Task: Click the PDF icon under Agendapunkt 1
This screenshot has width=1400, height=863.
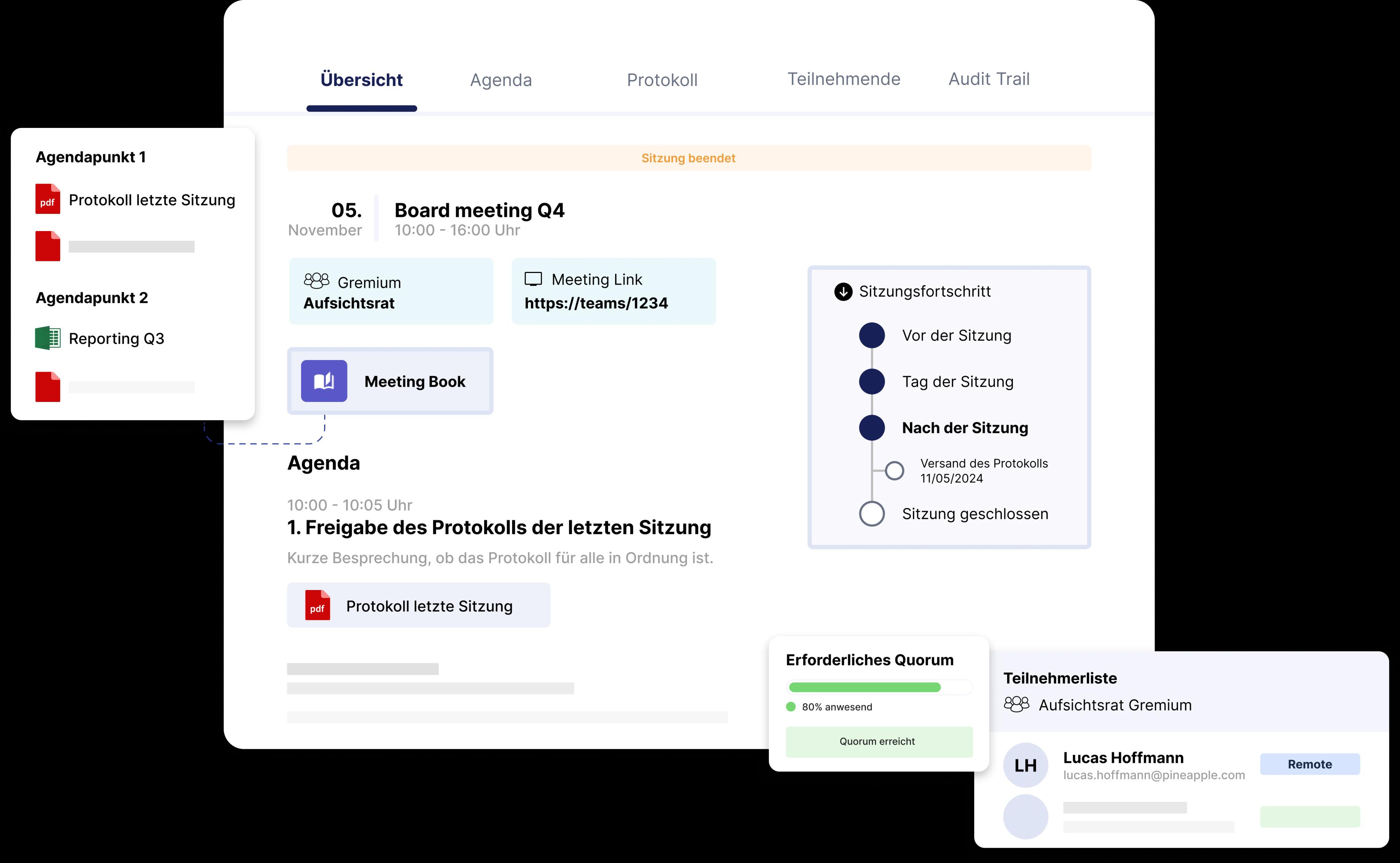Action: point(47,199)
